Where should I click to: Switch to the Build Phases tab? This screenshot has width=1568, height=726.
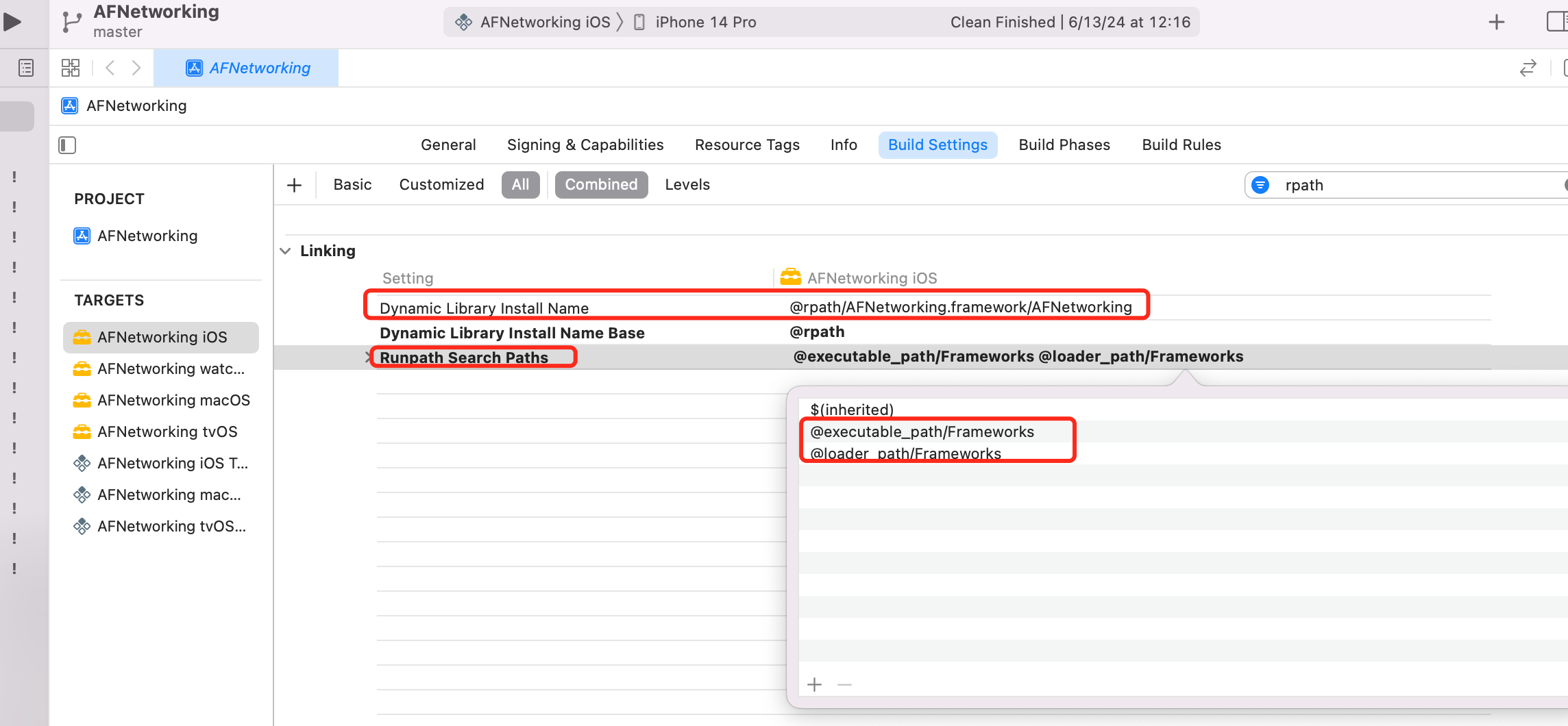coord(1064,145)
